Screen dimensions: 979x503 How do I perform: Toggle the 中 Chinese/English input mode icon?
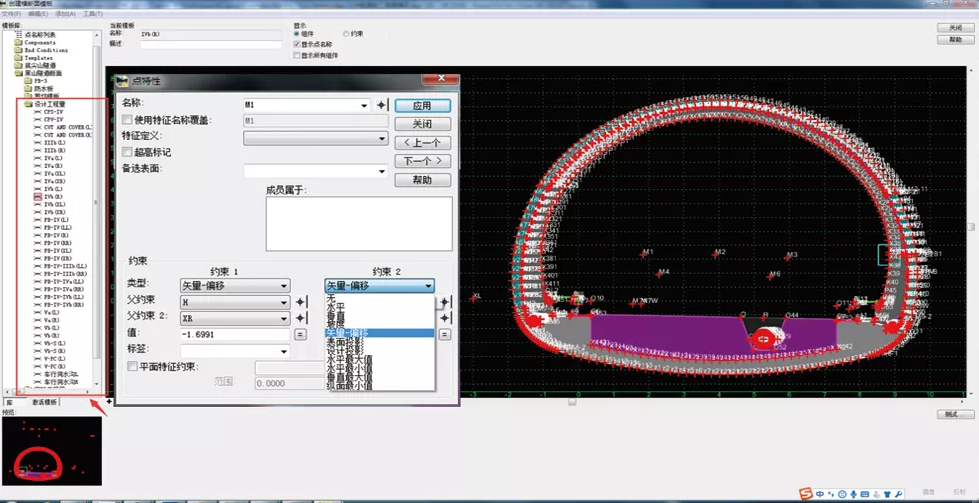pos(820,494)
